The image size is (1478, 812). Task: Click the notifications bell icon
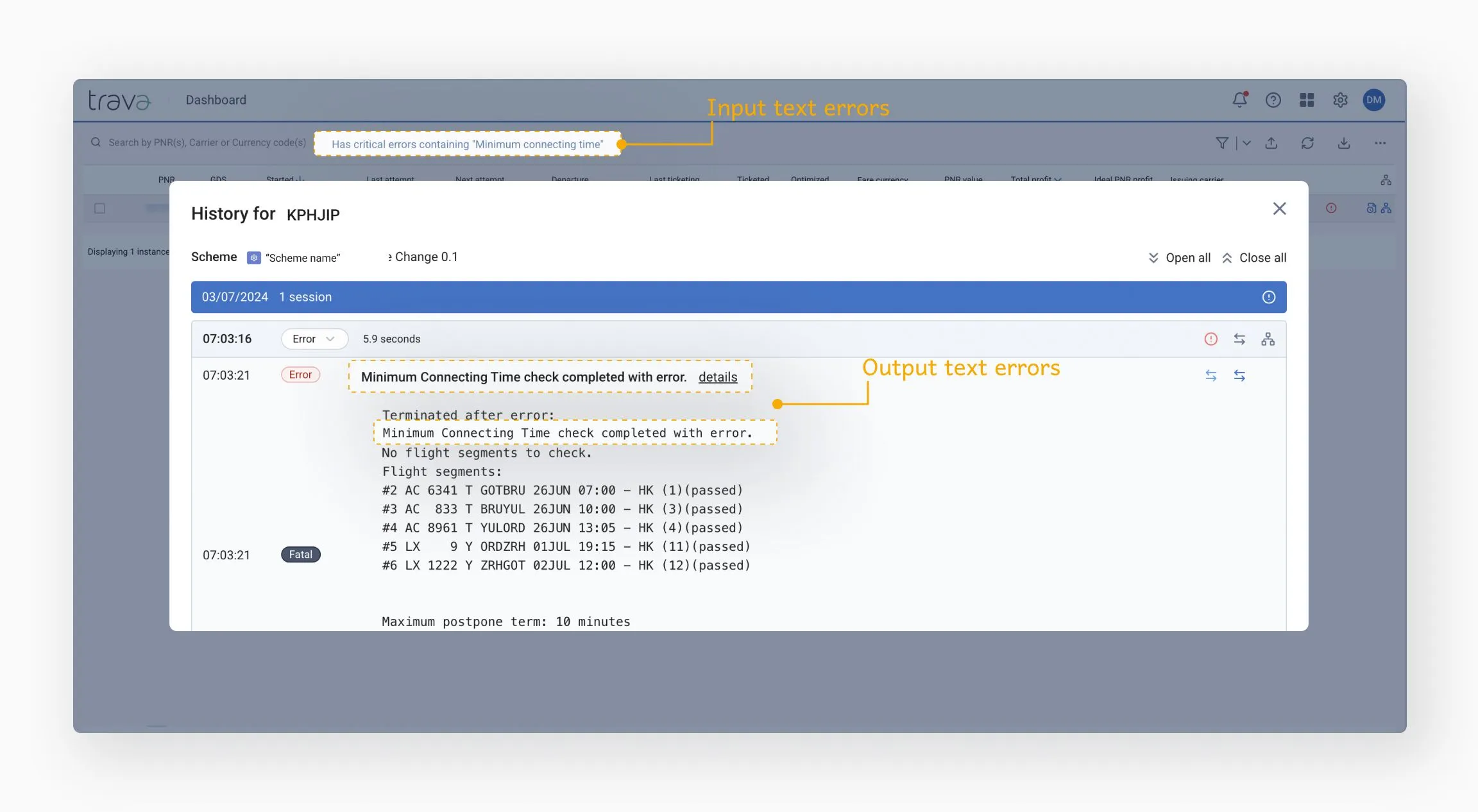click(x=1239, y=100)
